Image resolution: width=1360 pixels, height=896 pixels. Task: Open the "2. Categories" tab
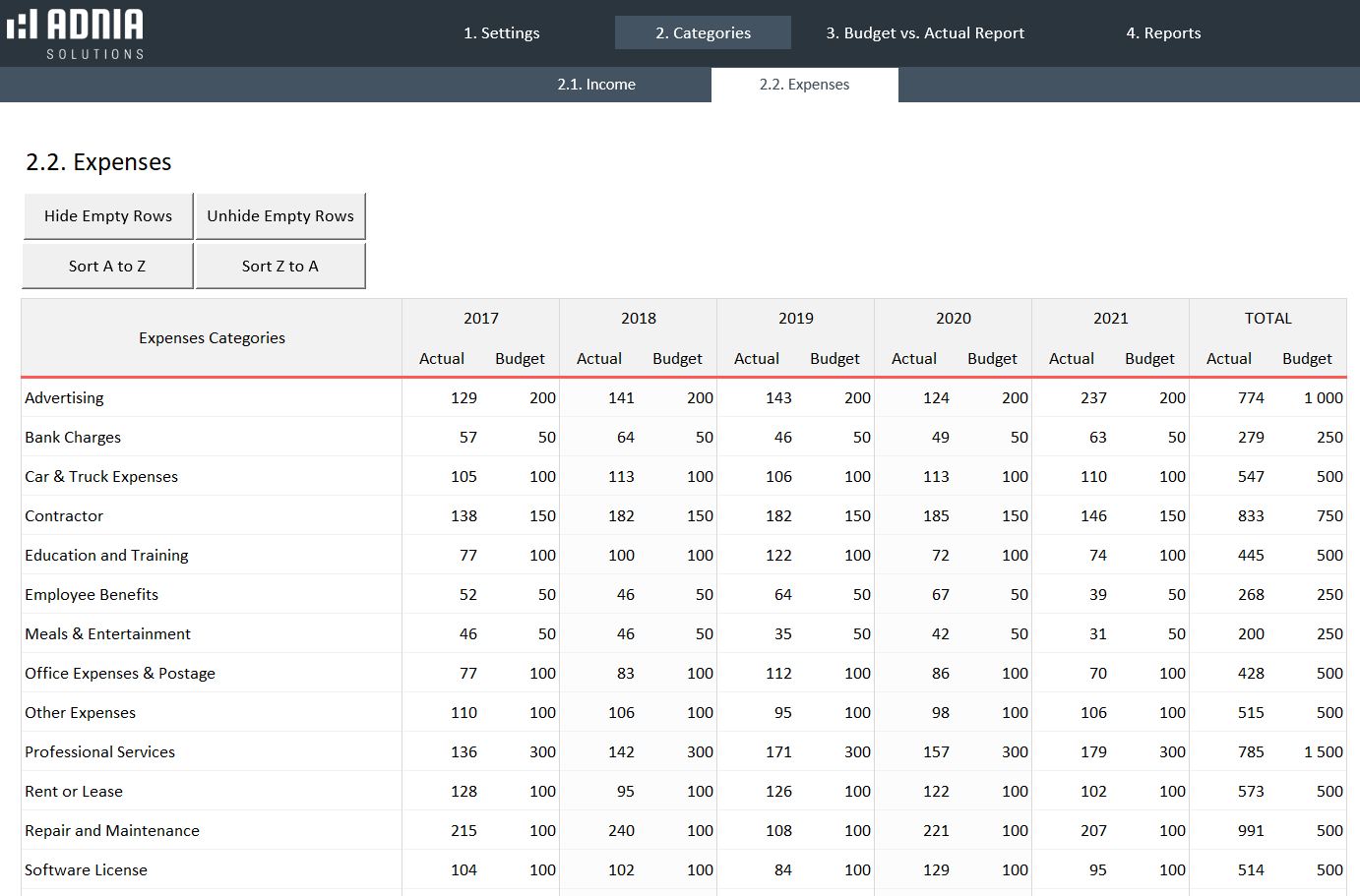click(x=703, y=32)
